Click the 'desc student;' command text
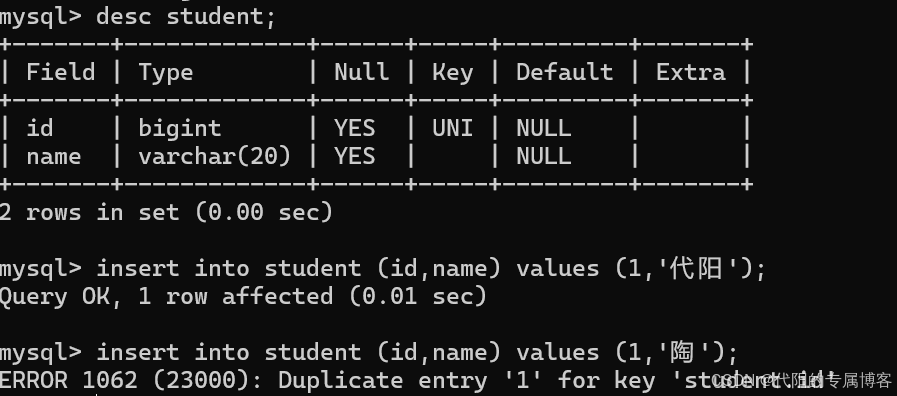Viewport: 897px width, 396px height. [186, 17]
